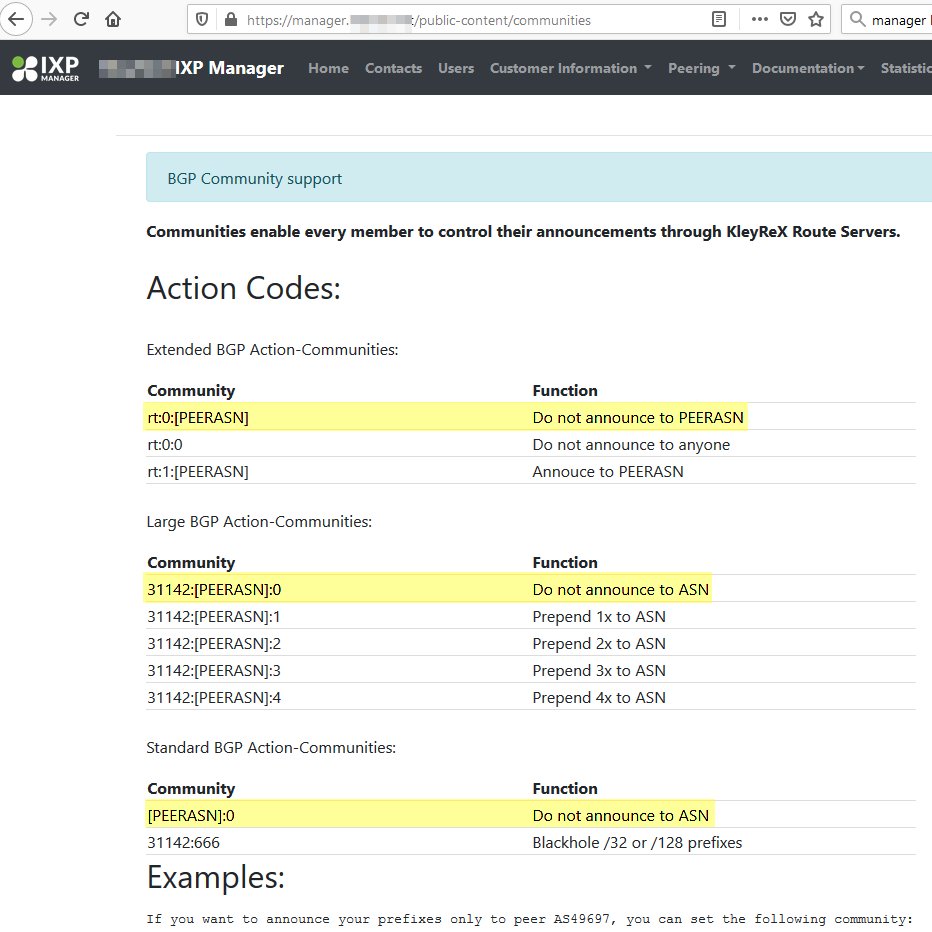Reload the page with the refresh icon
932x932 pixels.
pyautogui.click(x=82, y=19)
